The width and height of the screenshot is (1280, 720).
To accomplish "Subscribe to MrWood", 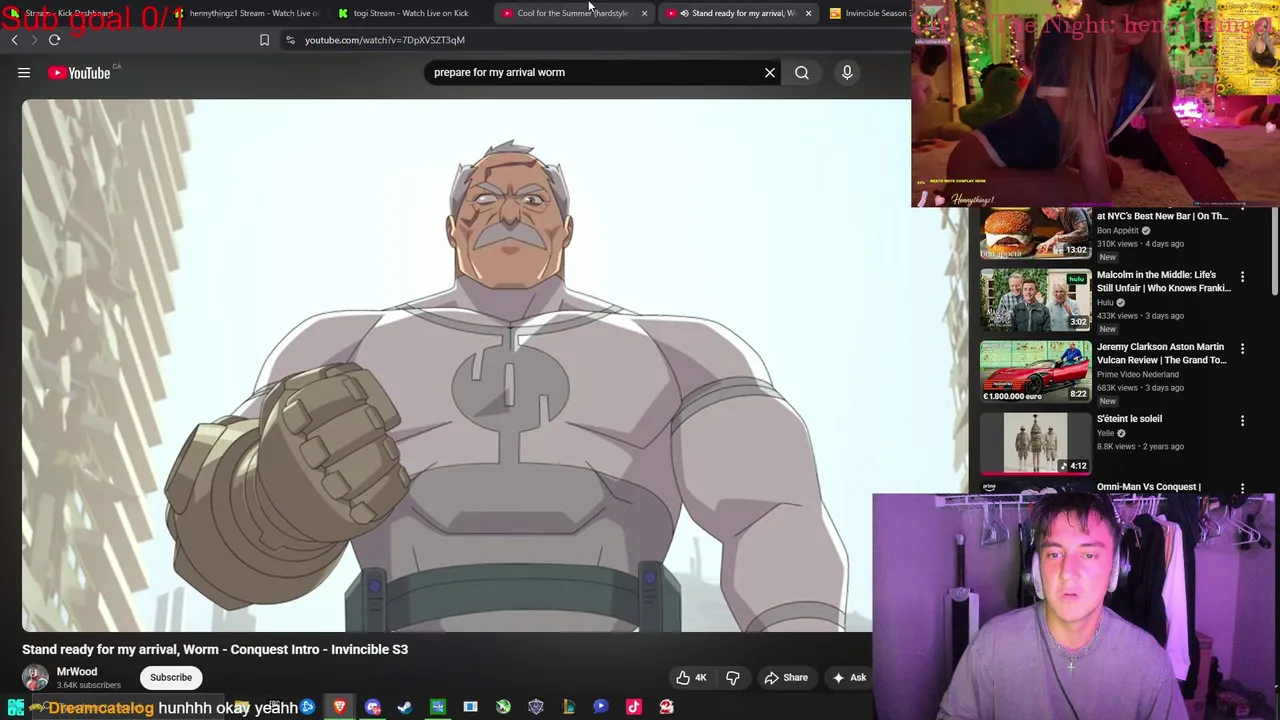I will click(171, 677).
